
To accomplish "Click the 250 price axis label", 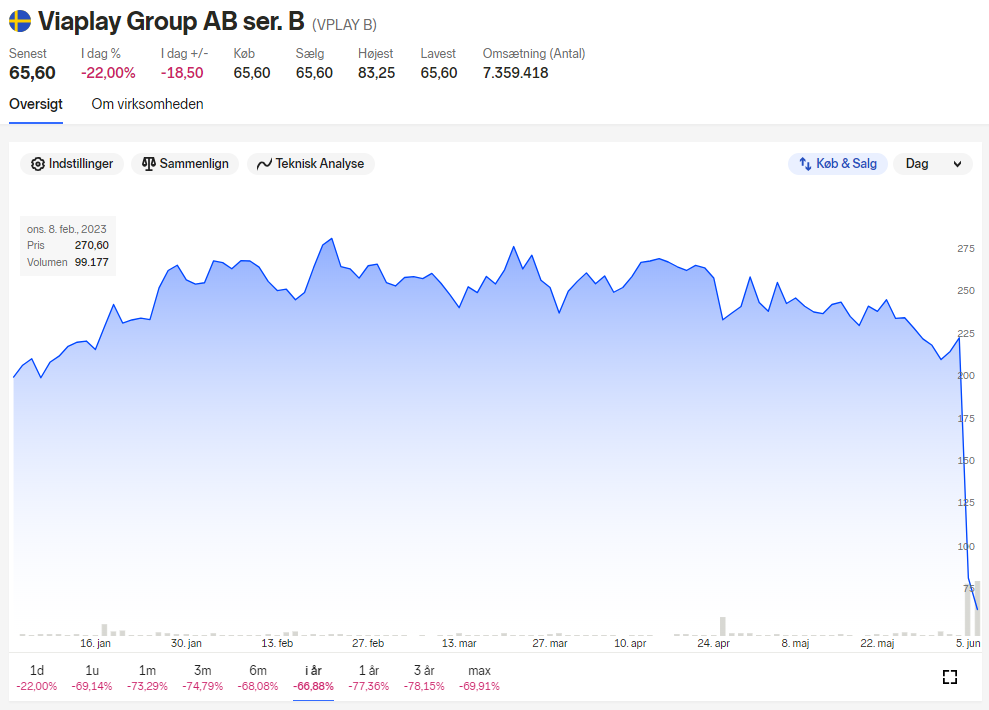I will tap(966, 291).
